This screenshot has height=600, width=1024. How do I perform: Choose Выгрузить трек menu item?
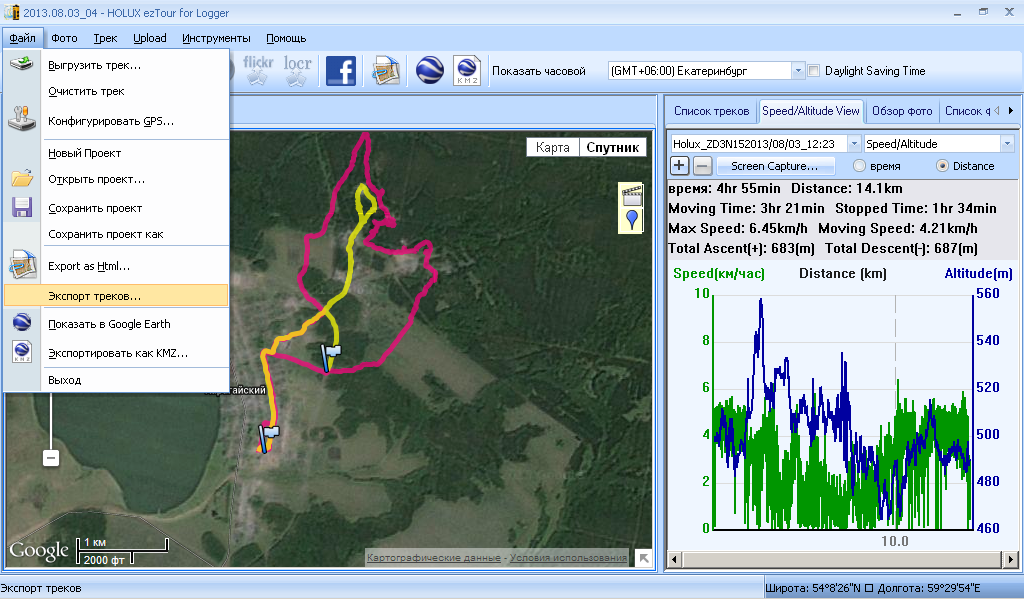coord(116,65)
